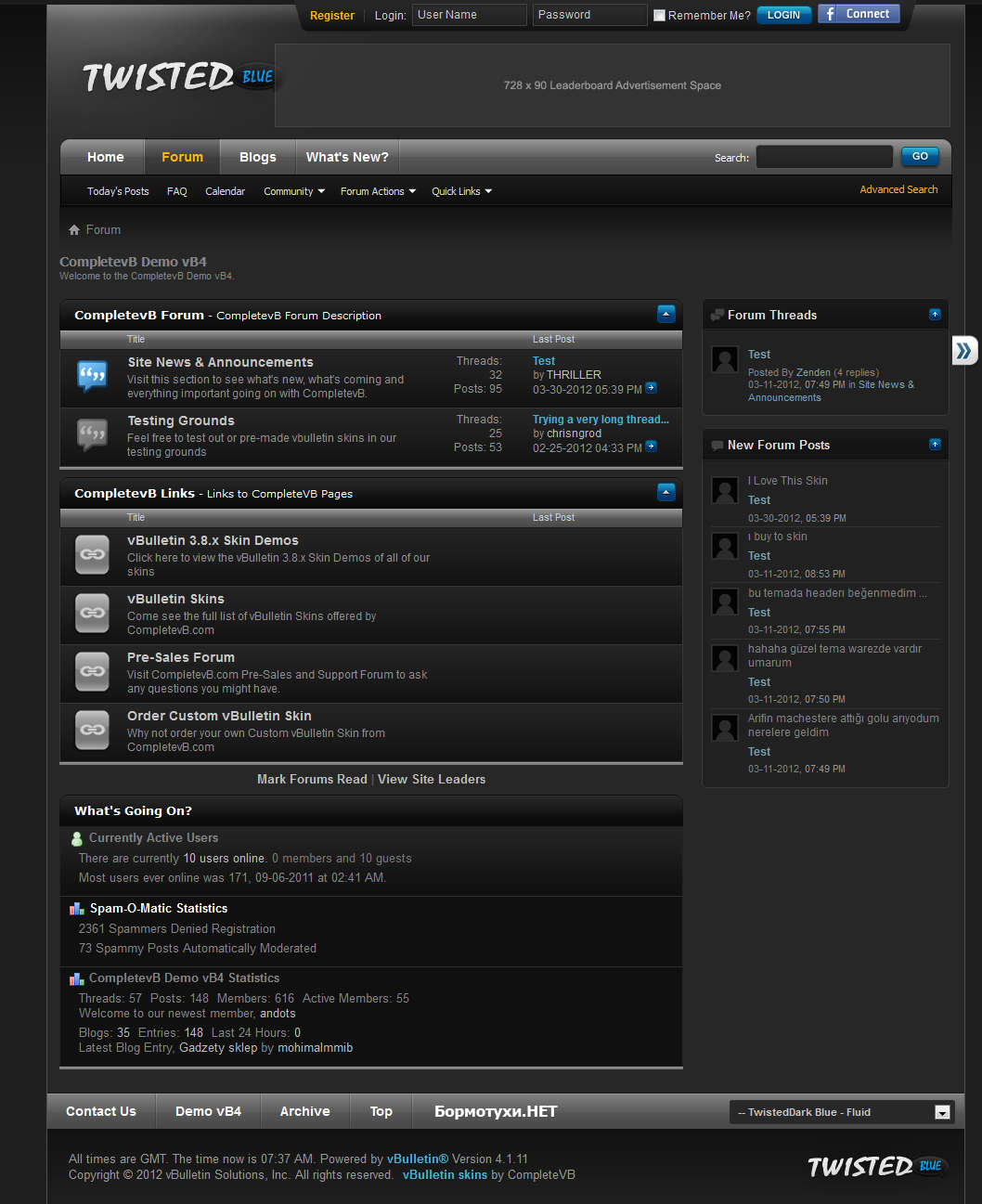Click the Register link
Viewport: 982px width, 1204px height.
click(332, 16)
